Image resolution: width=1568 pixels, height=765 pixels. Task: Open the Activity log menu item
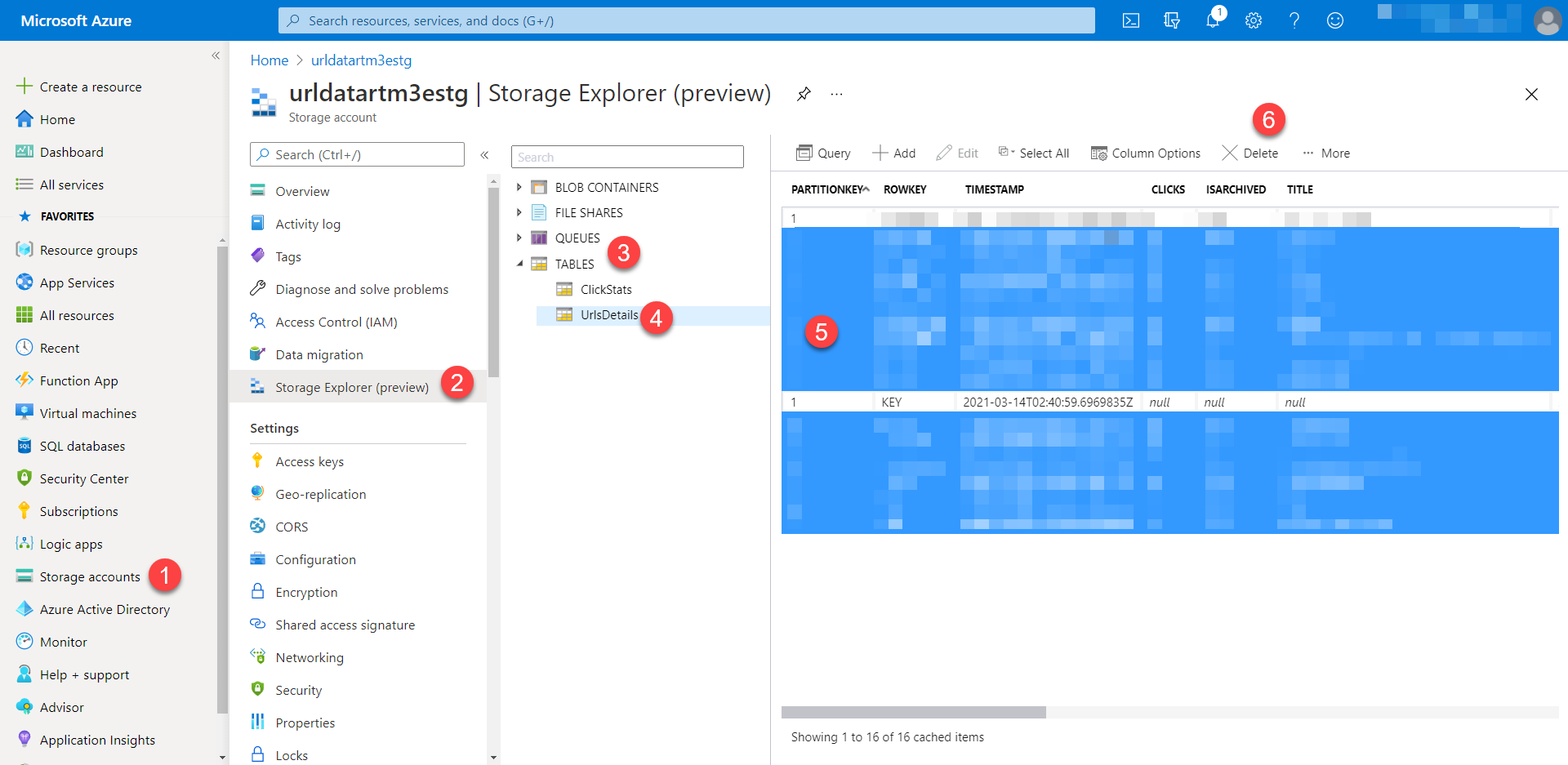(x=308, y=223)
